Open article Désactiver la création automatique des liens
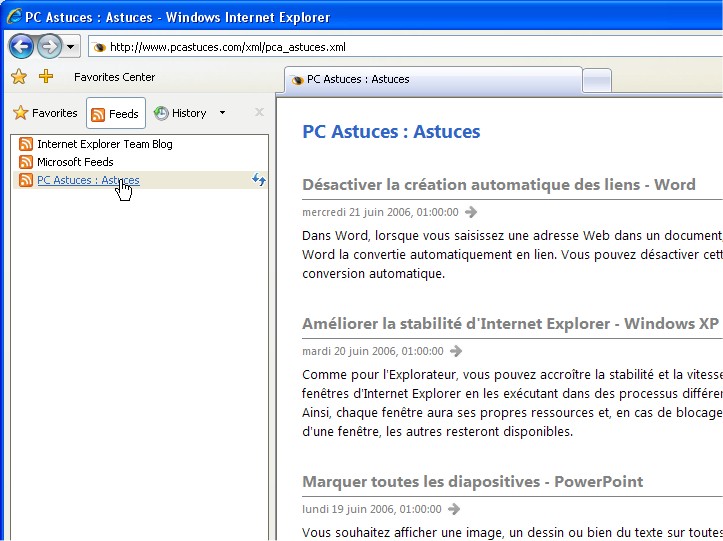 (x=499, y=184)
